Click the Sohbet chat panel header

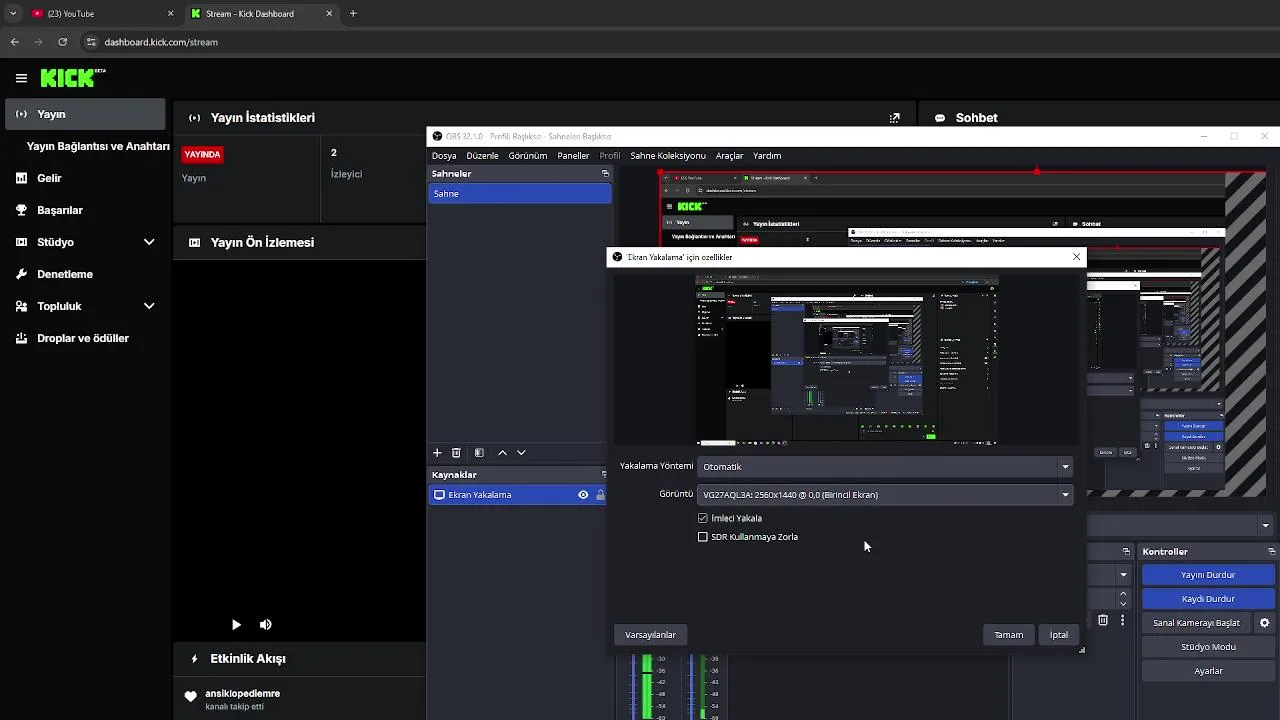pyautogui.click(x=966, y=118)
